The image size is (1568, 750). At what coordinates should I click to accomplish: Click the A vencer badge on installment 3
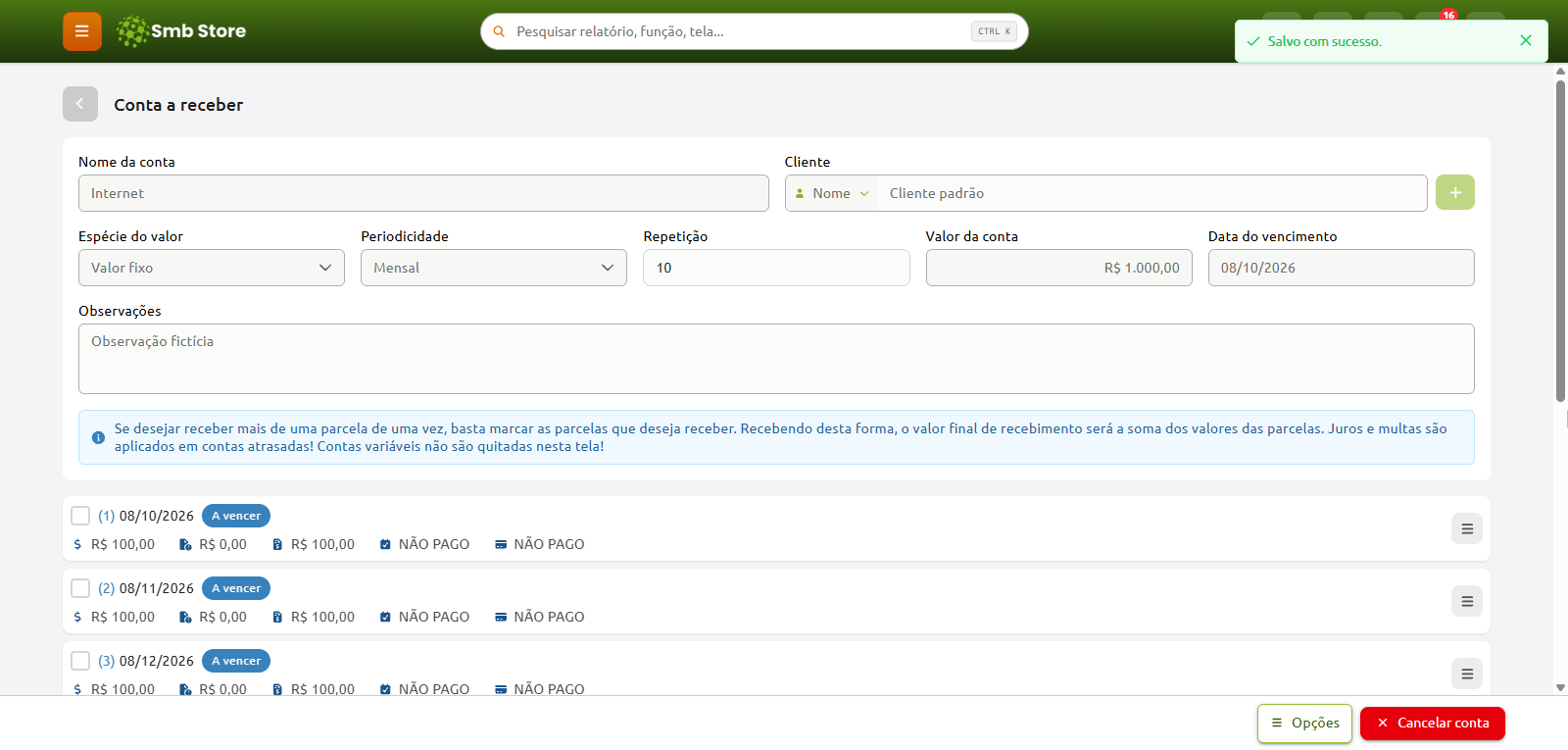pyautogui.click(x=236, y=661)
